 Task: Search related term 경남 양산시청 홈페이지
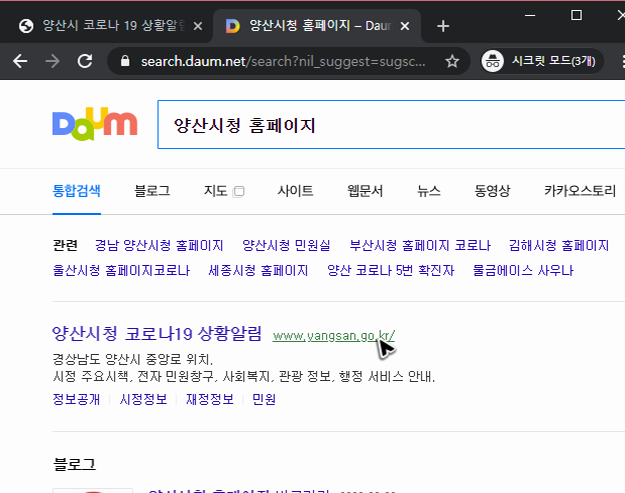coord(159,245)
